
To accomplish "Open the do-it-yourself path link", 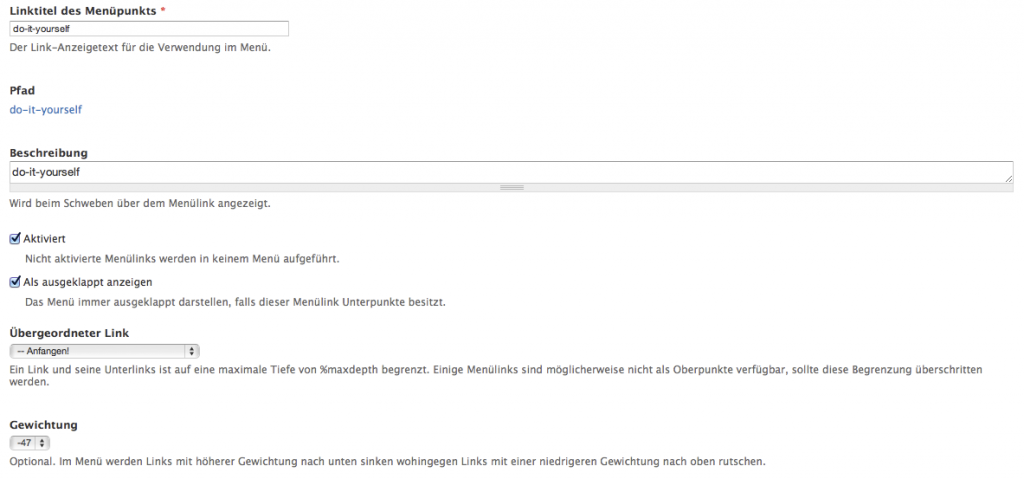I will [x=45, y=109].
